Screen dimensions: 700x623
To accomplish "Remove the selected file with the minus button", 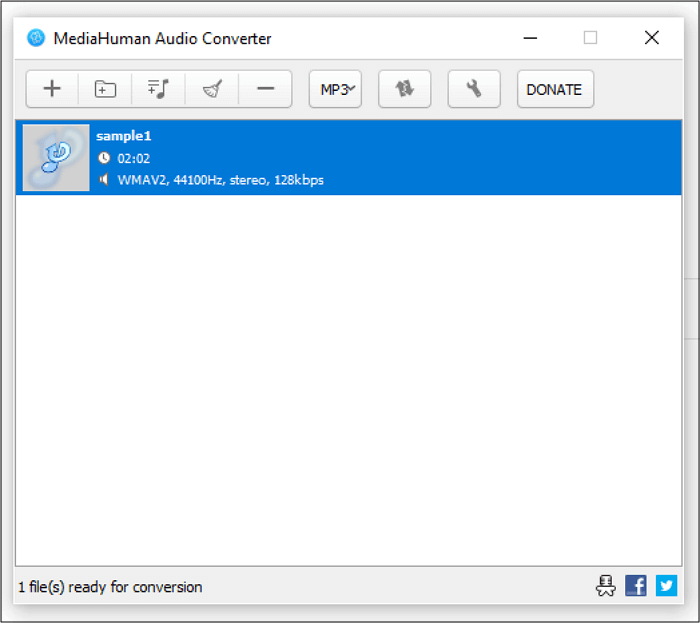I will coord(265,89).
